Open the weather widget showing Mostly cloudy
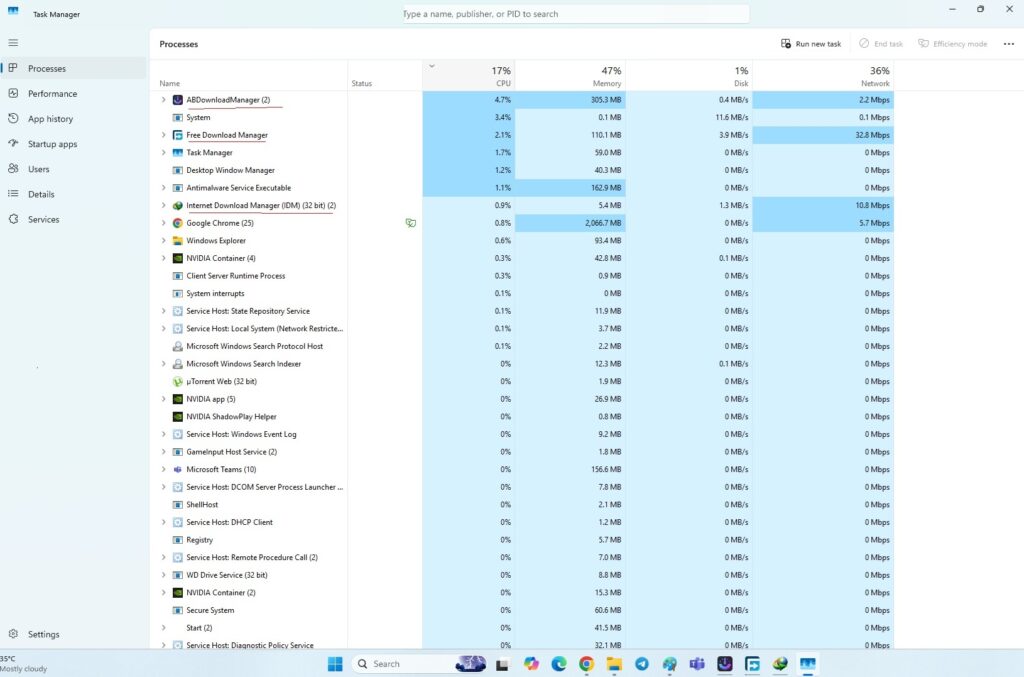Screen dimensions: 1024x677 [x=25, y=664]
